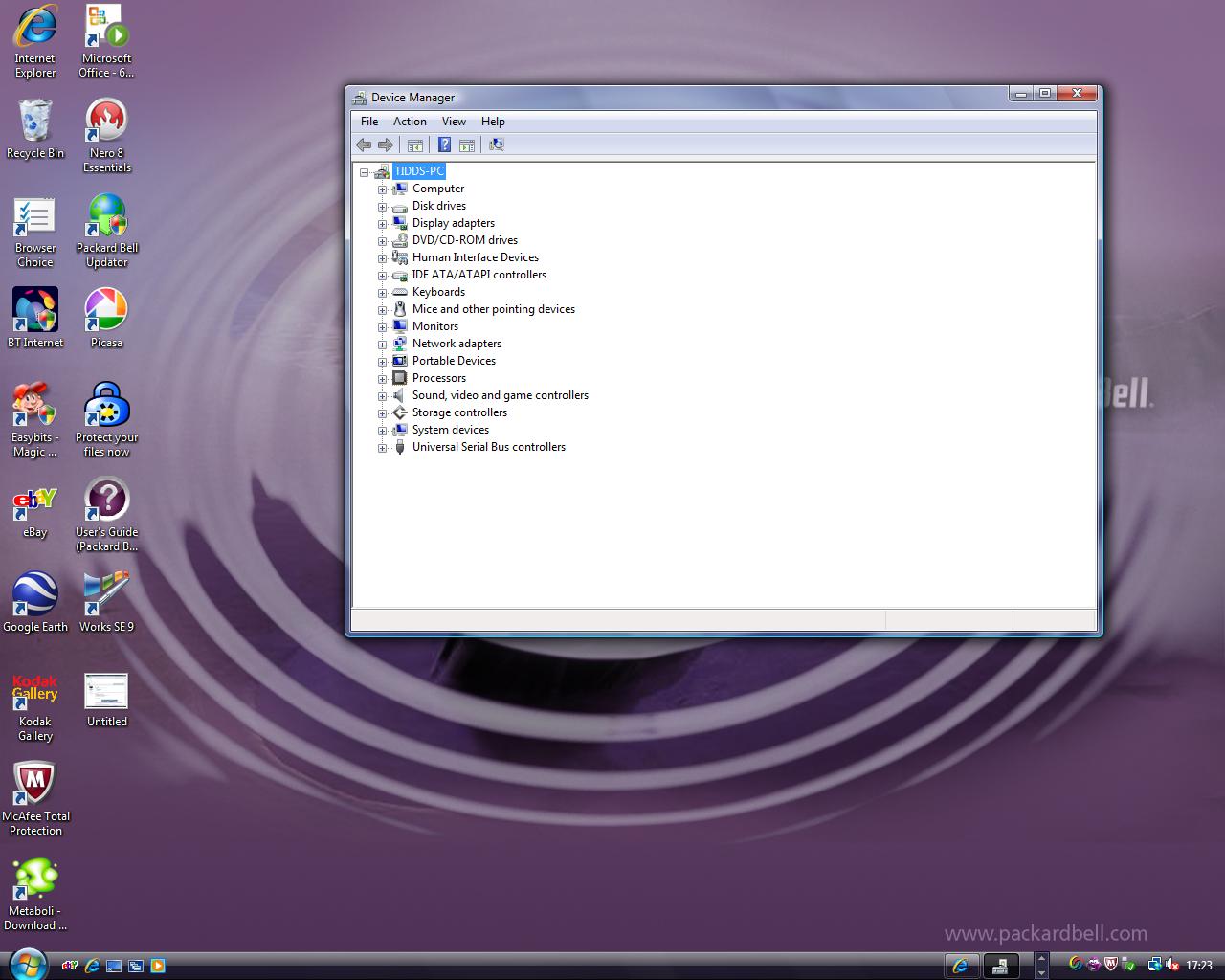Click the Scan for hardware changes icon

point(496,145)
